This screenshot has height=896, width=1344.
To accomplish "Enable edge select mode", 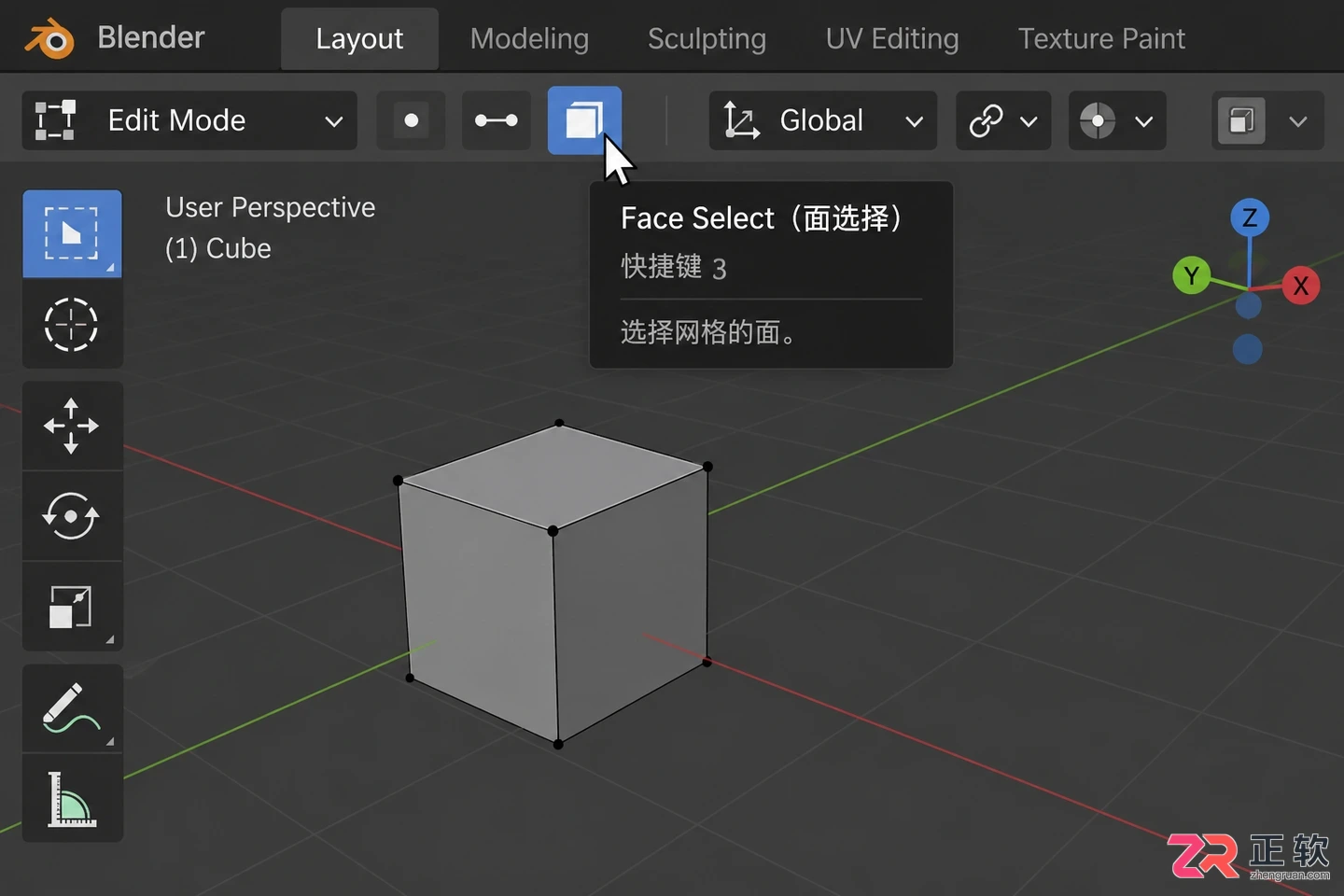I will (496, 120).
